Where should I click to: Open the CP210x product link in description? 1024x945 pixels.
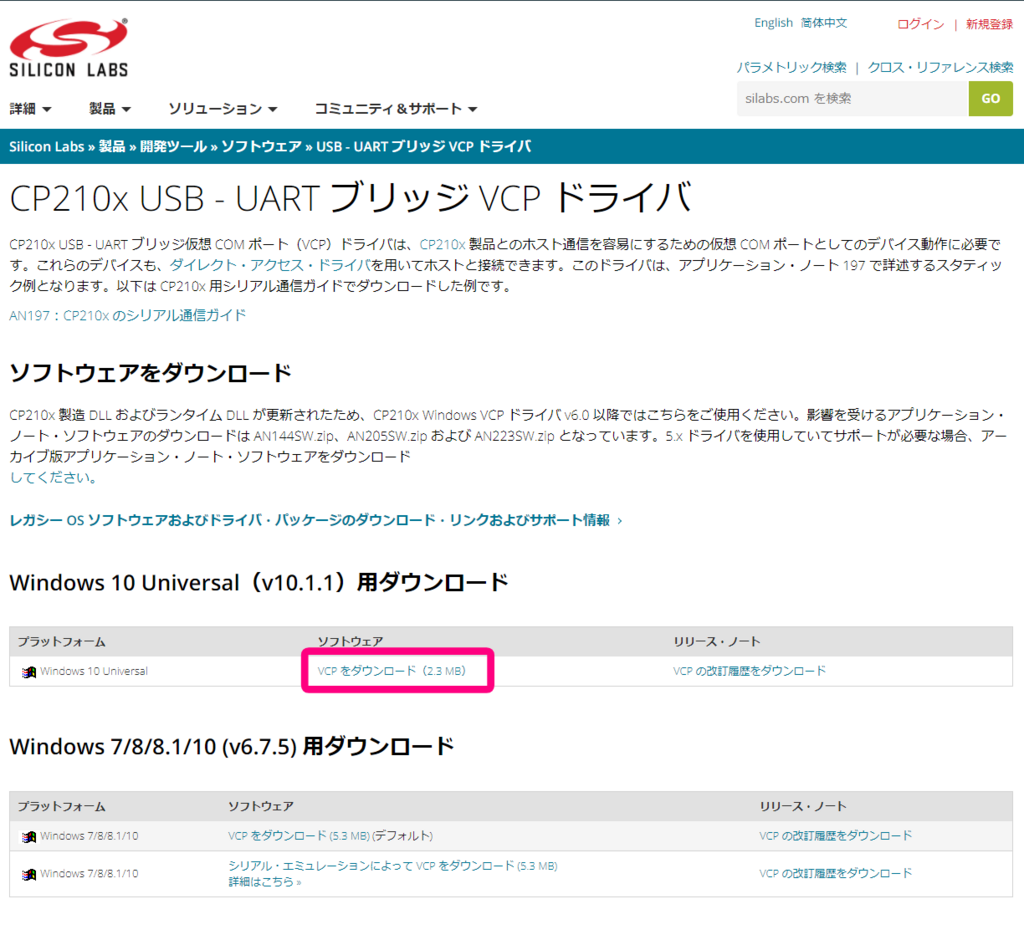[442, 244]
